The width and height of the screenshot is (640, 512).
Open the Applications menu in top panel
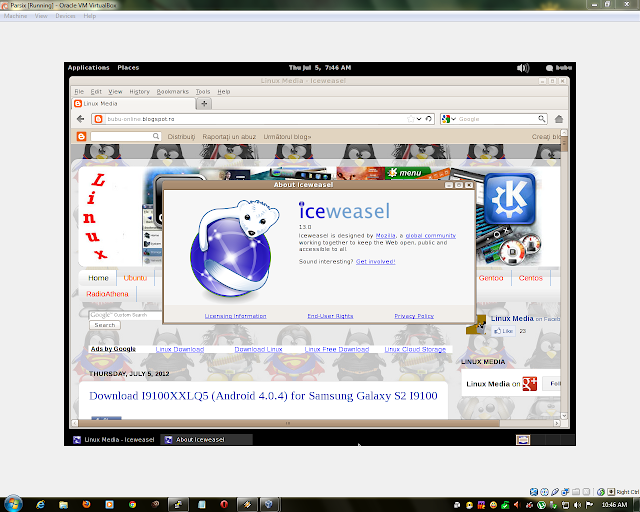(89, 68)
